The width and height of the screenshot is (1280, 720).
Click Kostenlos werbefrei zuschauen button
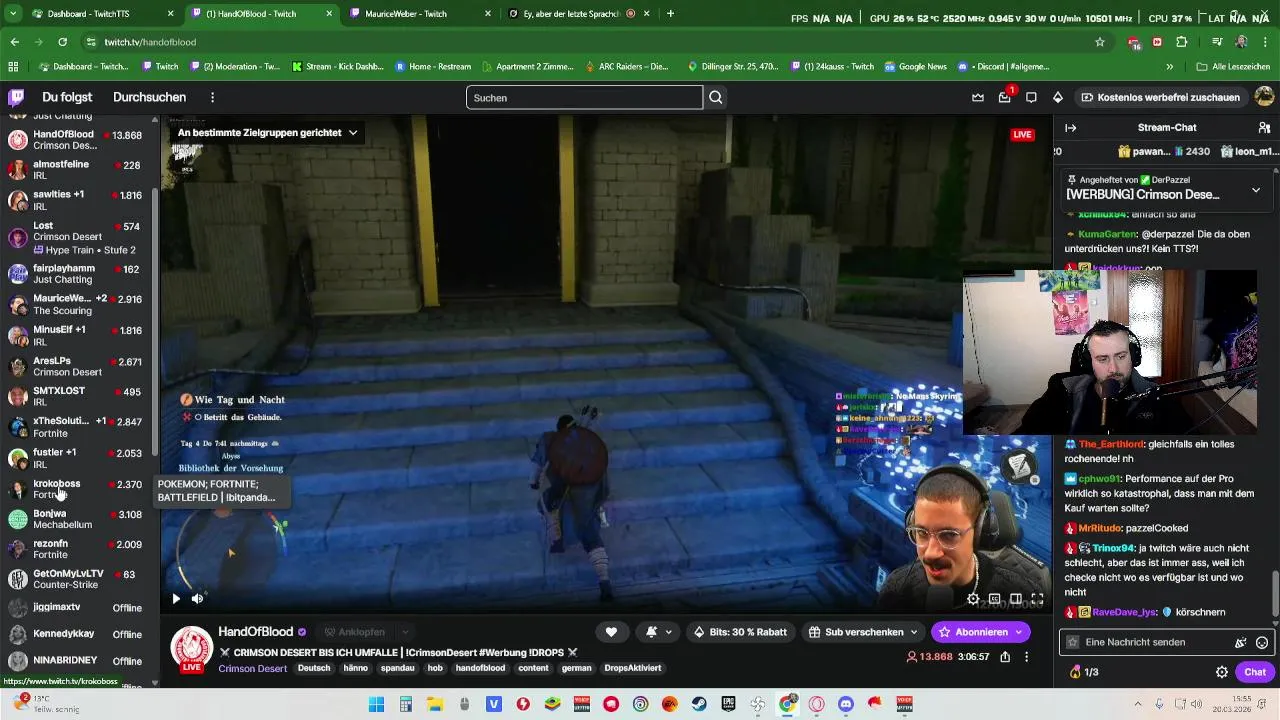(1160, 97)
